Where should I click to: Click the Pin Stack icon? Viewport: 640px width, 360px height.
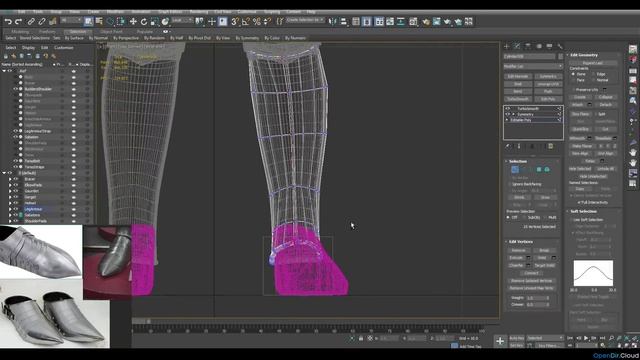508,146
